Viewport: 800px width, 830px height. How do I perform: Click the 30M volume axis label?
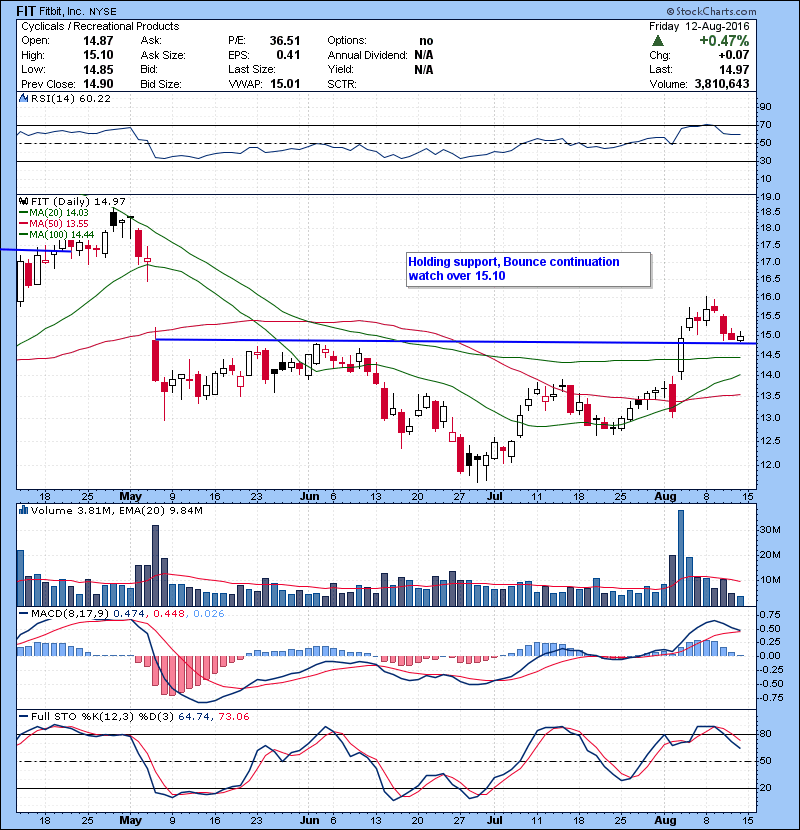(770, 529)
